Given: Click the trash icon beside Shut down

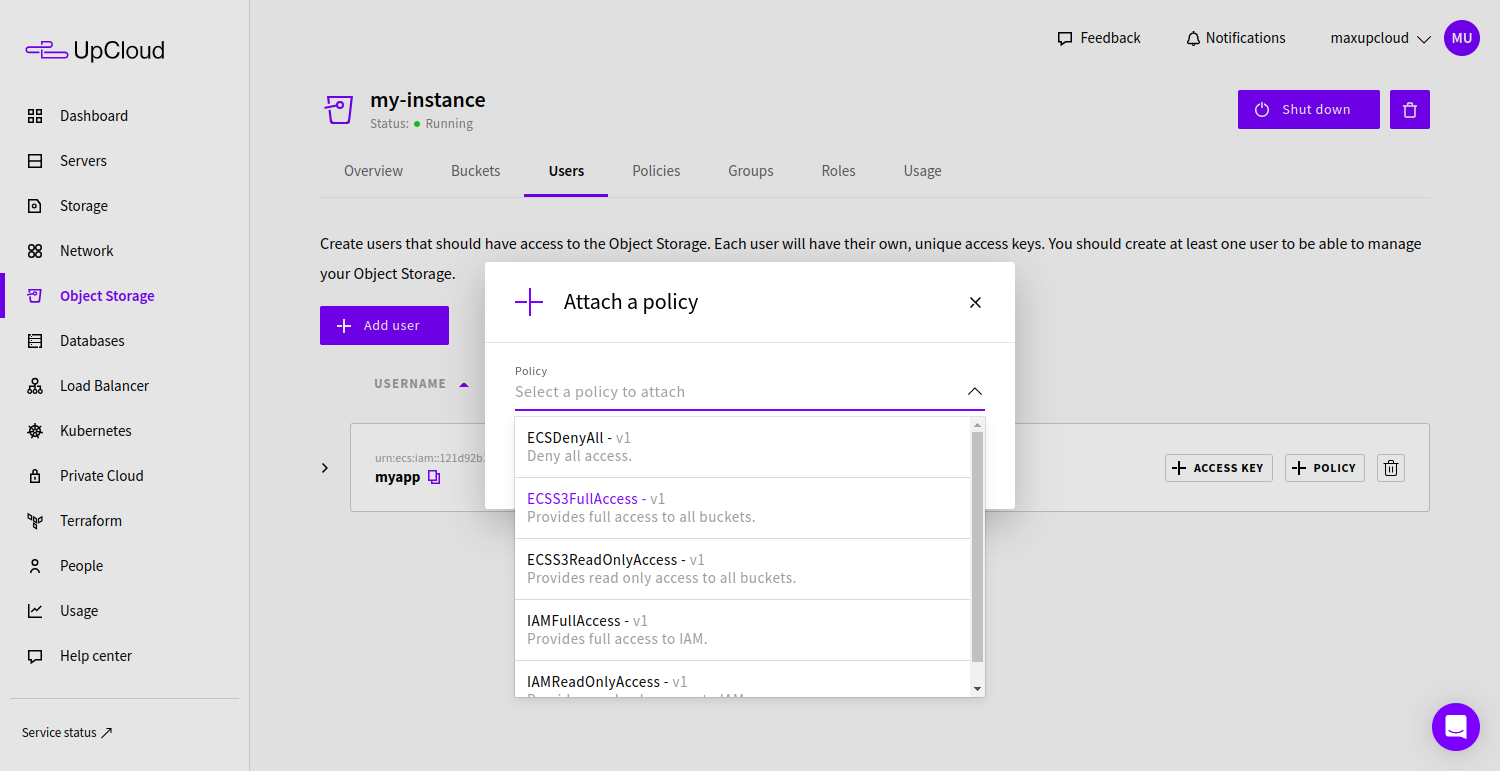Looking at the screenshot, I should [x=1410, y=110].
